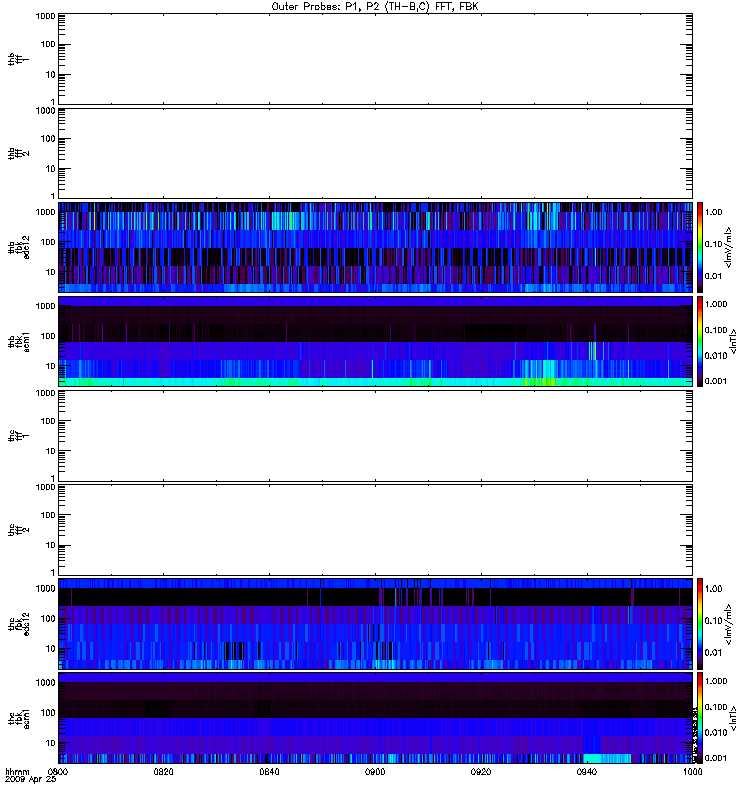Click inside the thb fbk edc12 spectrogram
This screenshot has height=800, width=750.
(x=375, y=247)
